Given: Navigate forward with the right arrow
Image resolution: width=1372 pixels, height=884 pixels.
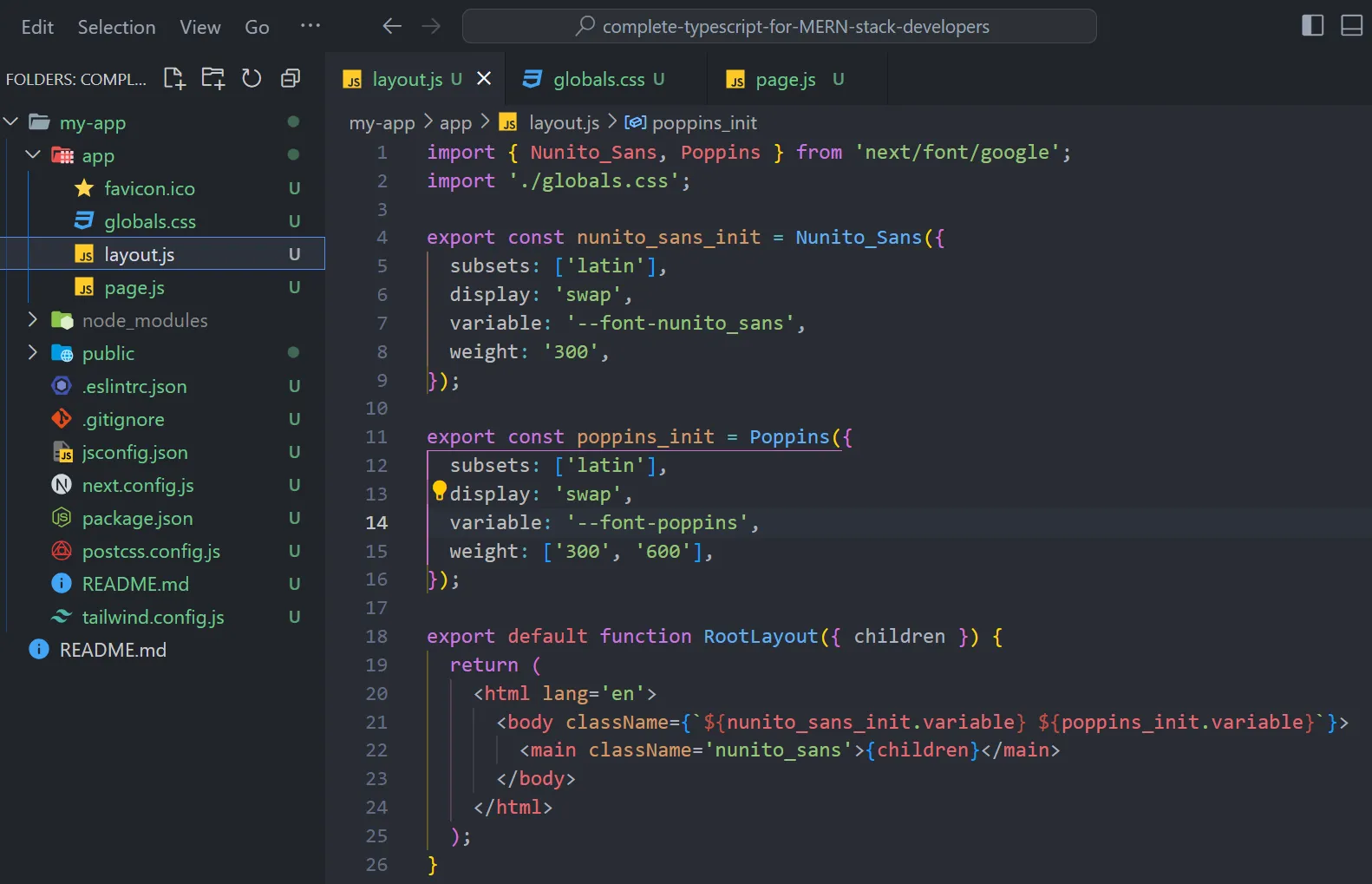Looking at the screenshot, I should 431,26.
